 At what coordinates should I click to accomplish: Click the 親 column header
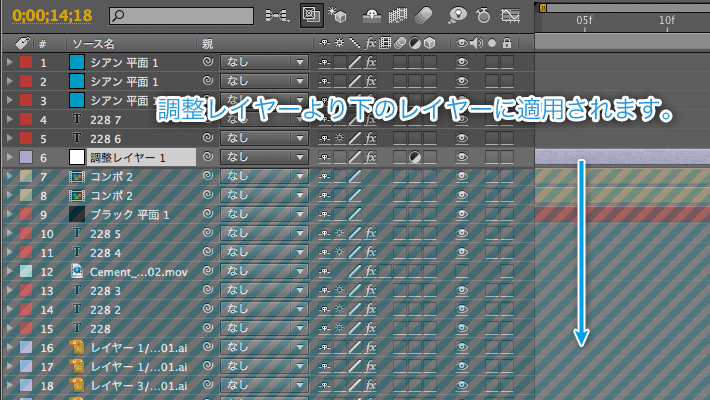click(x=207, y=44)
